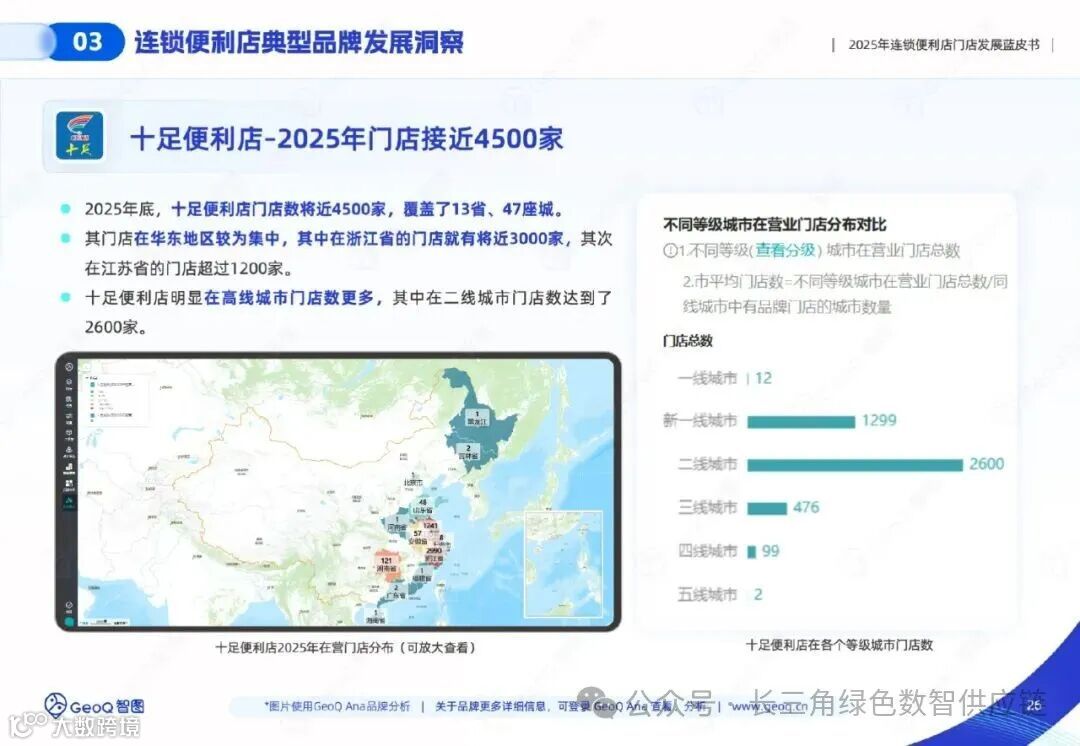Click the 二线城市 category label
1080x746 pixels.
(707, 464)
